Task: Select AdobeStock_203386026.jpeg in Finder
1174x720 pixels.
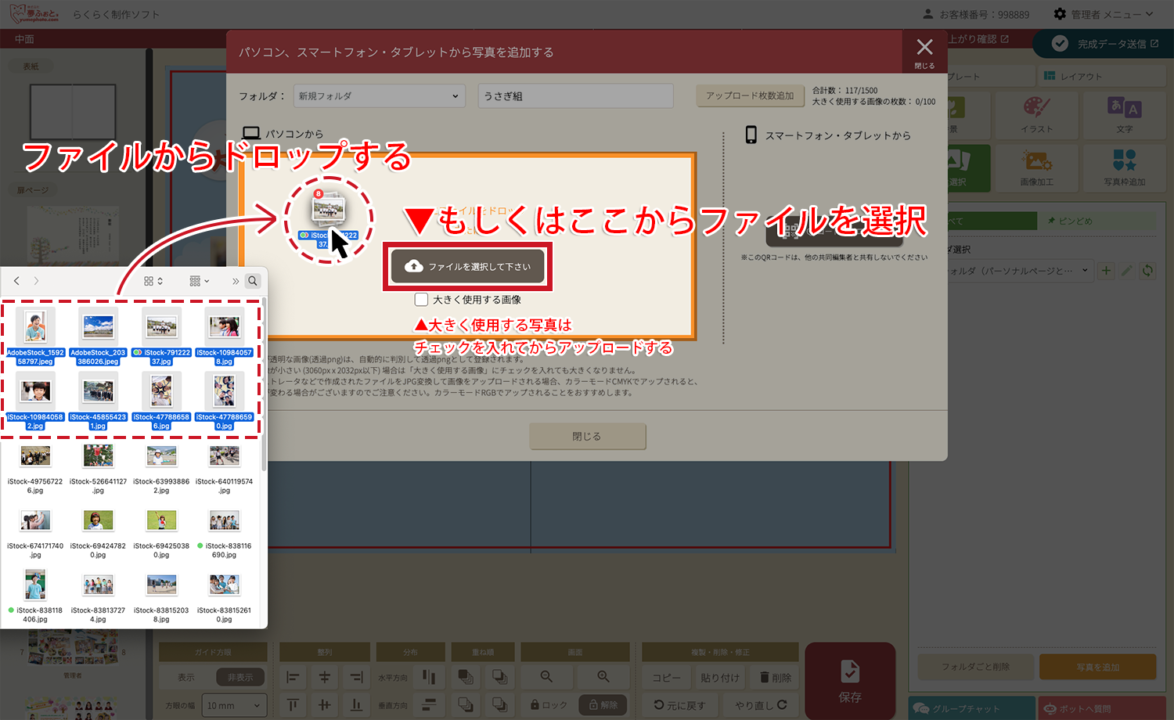Action: tap(98, 337)
